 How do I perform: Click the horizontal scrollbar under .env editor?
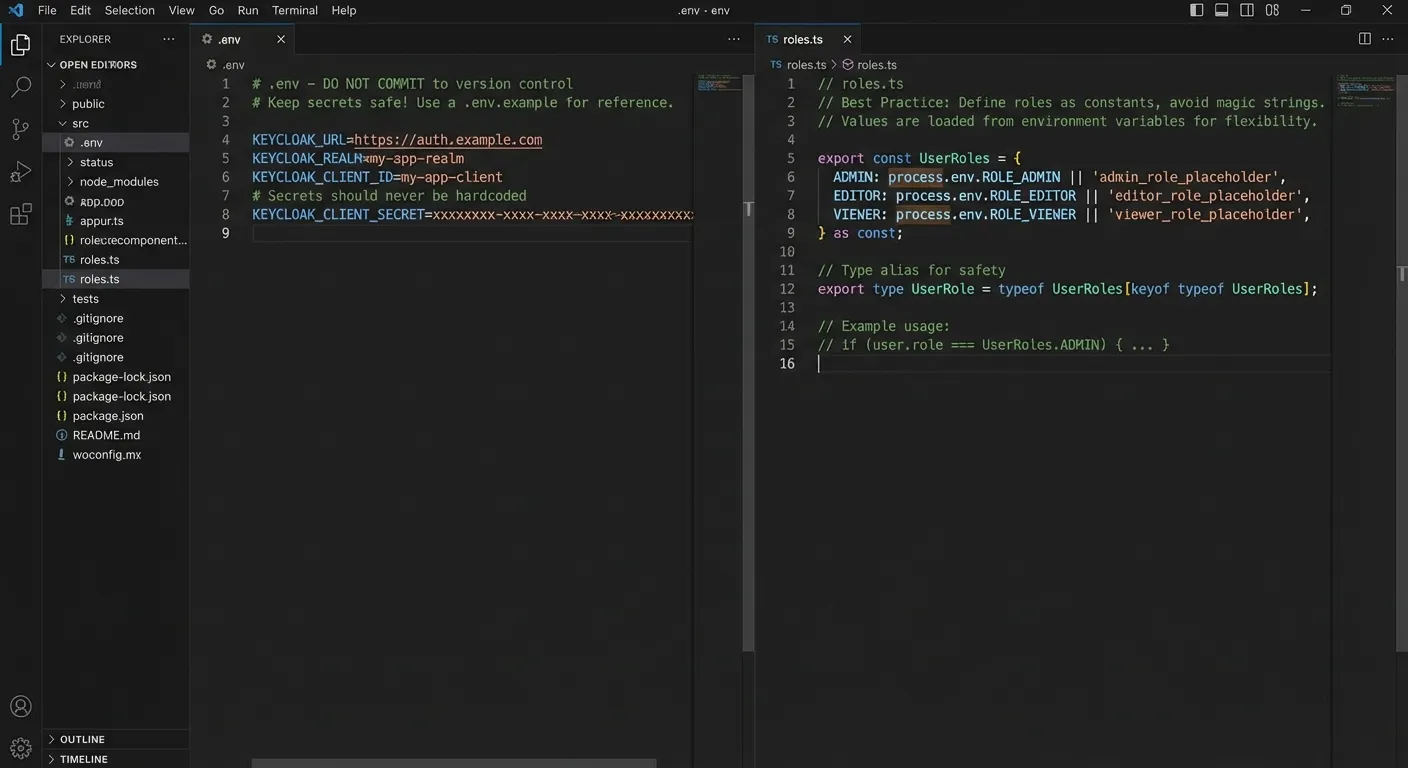click(453, 763)
